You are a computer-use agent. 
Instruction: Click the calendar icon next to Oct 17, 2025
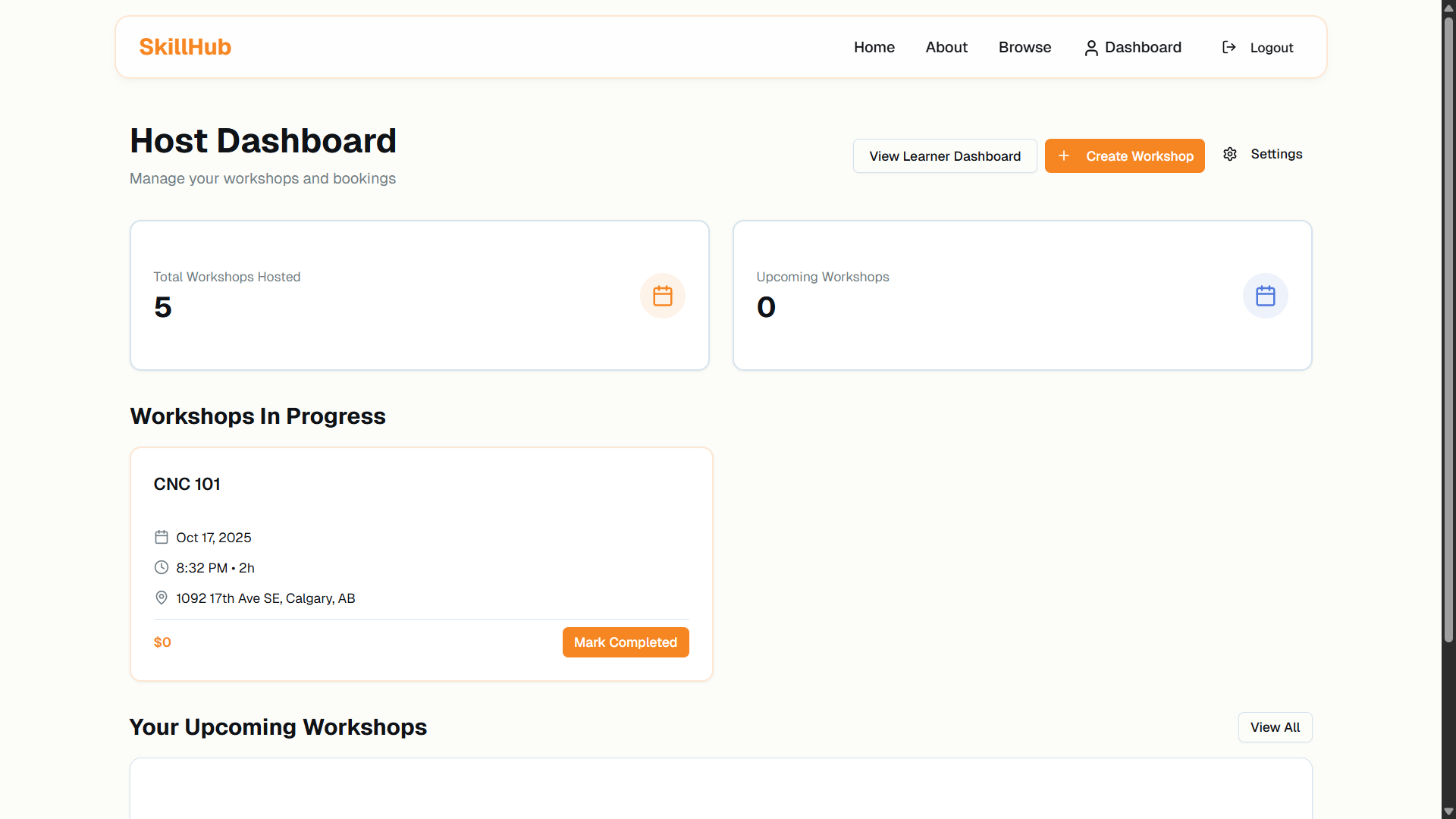pos(162,538)
